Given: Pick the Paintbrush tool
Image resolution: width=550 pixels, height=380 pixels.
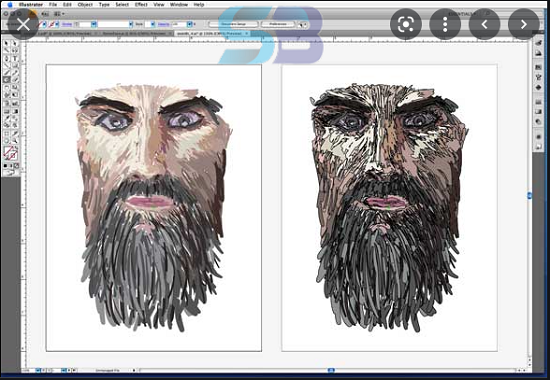Looking at the screenshot, I should point(6,73).
